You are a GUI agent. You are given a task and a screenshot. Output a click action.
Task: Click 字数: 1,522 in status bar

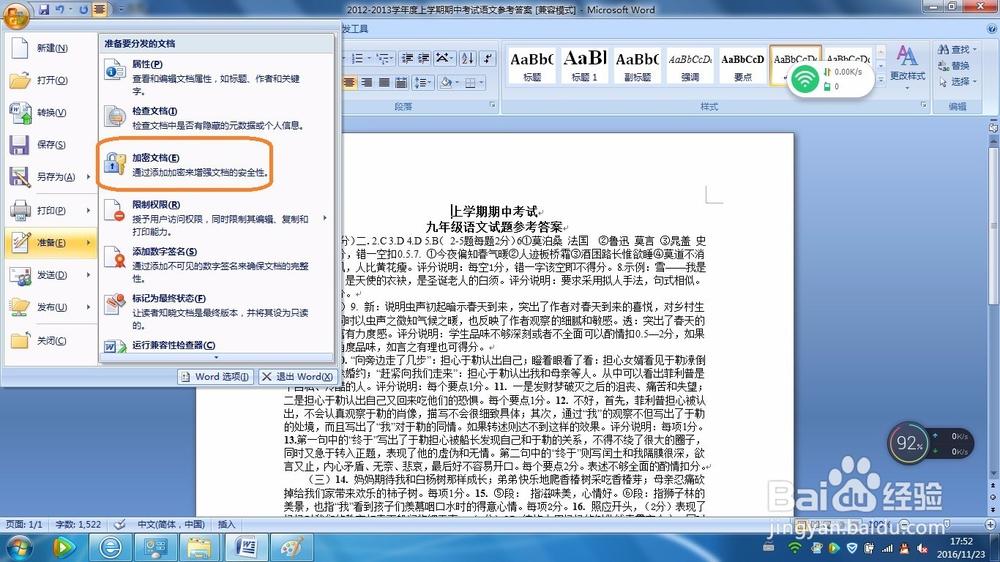click(x=78, y=524)
